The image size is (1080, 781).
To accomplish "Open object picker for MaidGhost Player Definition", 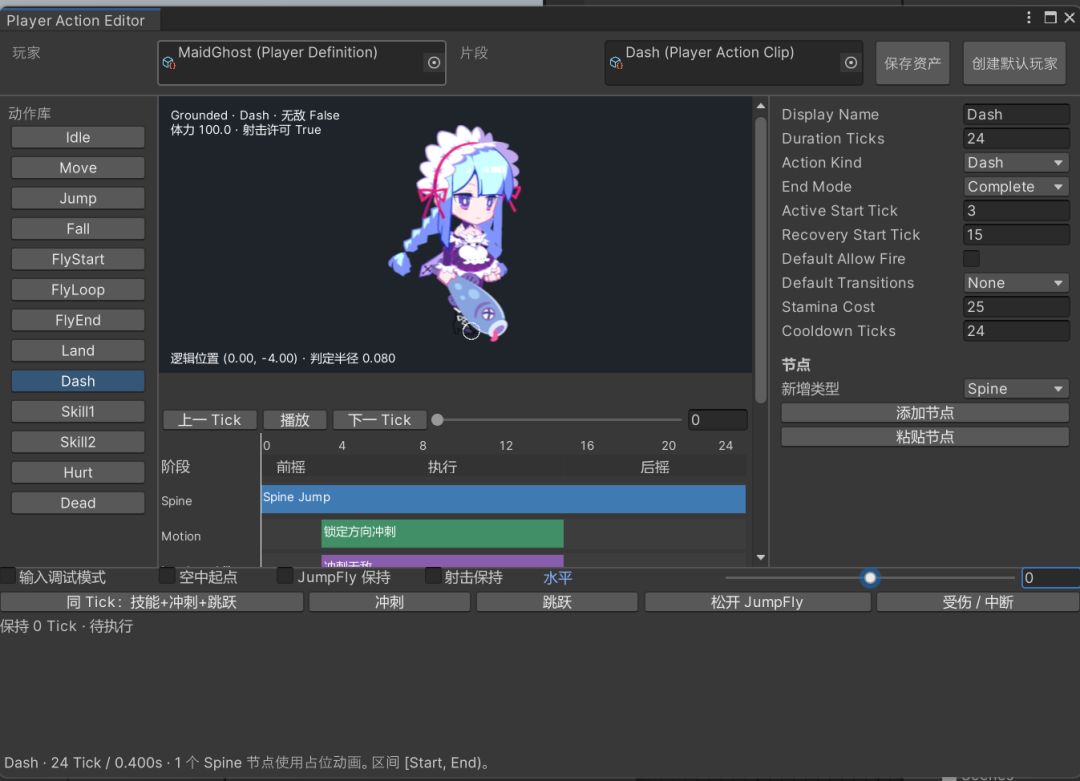I will [x=434, y=63].
